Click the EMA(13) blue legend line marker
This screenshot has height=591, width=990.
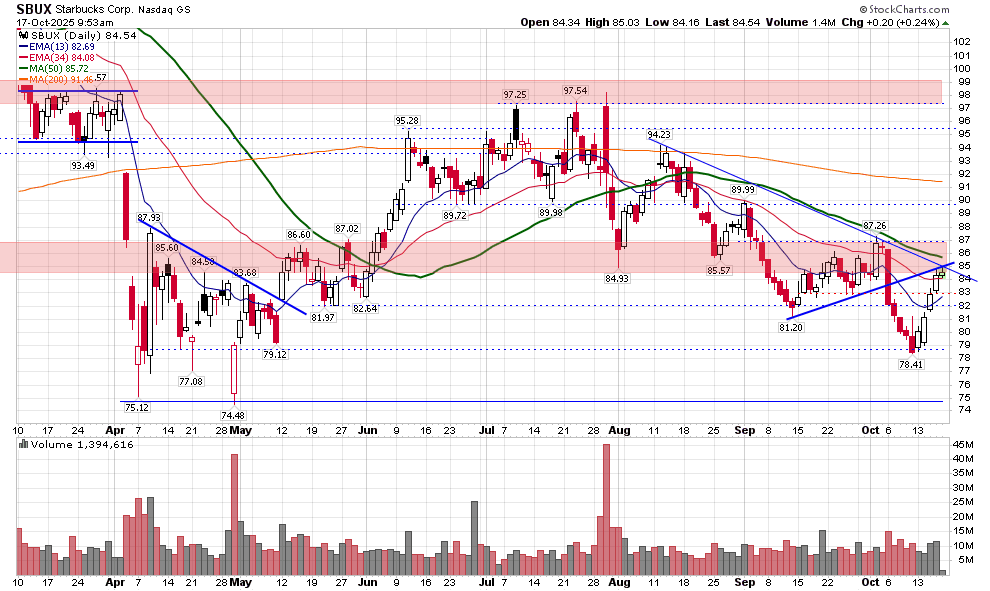[x=25, y=46]
